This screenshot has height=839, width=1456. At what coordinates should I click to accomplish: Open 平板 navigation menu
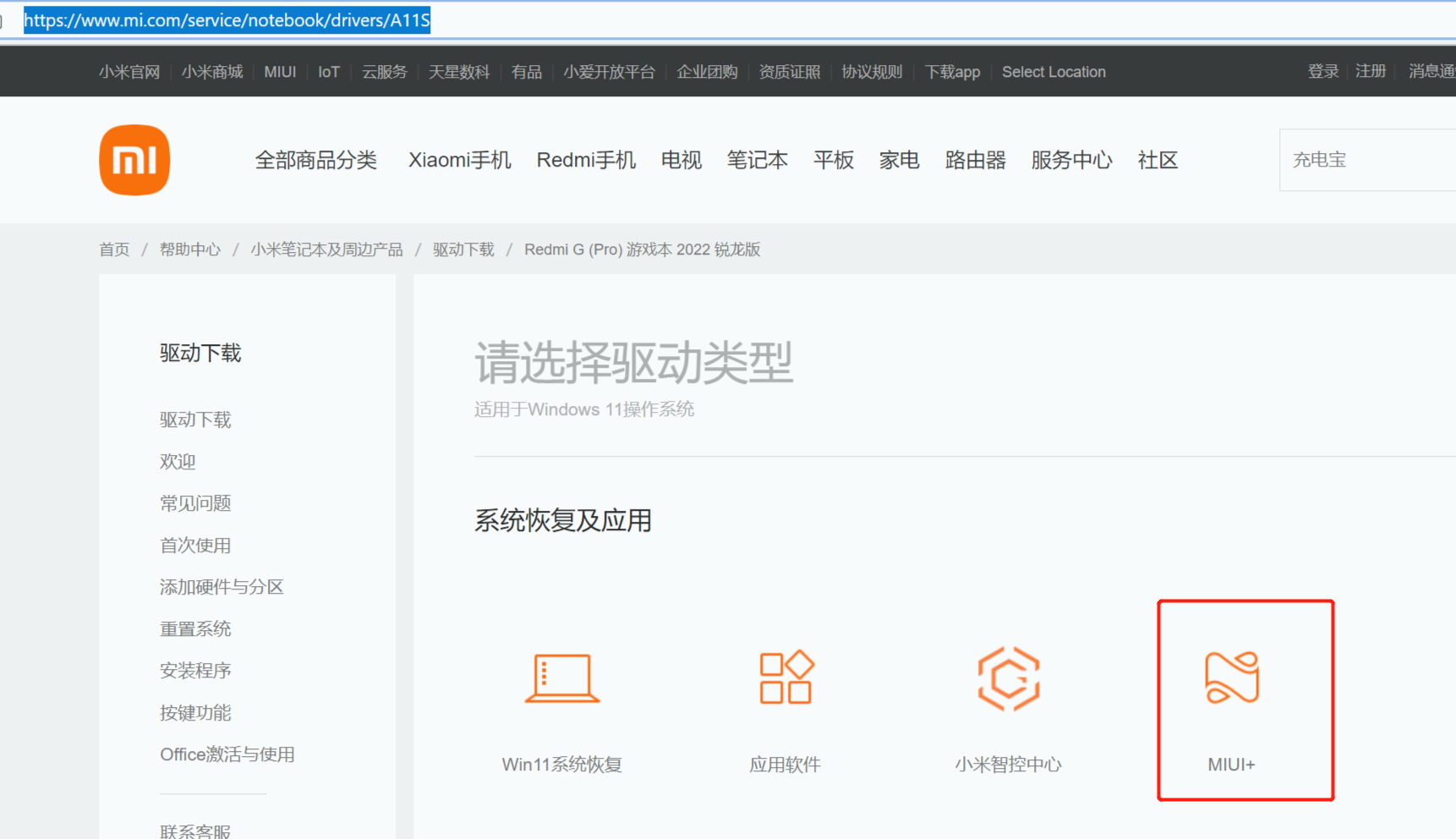(x=834, y=160)
